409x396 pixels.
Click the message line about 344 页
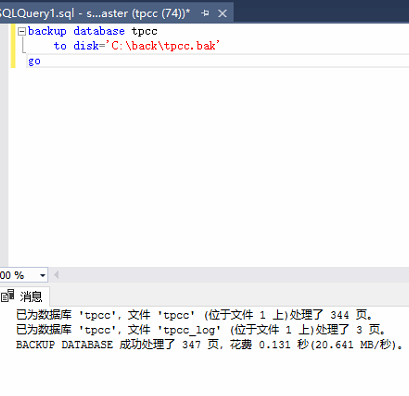194,315
